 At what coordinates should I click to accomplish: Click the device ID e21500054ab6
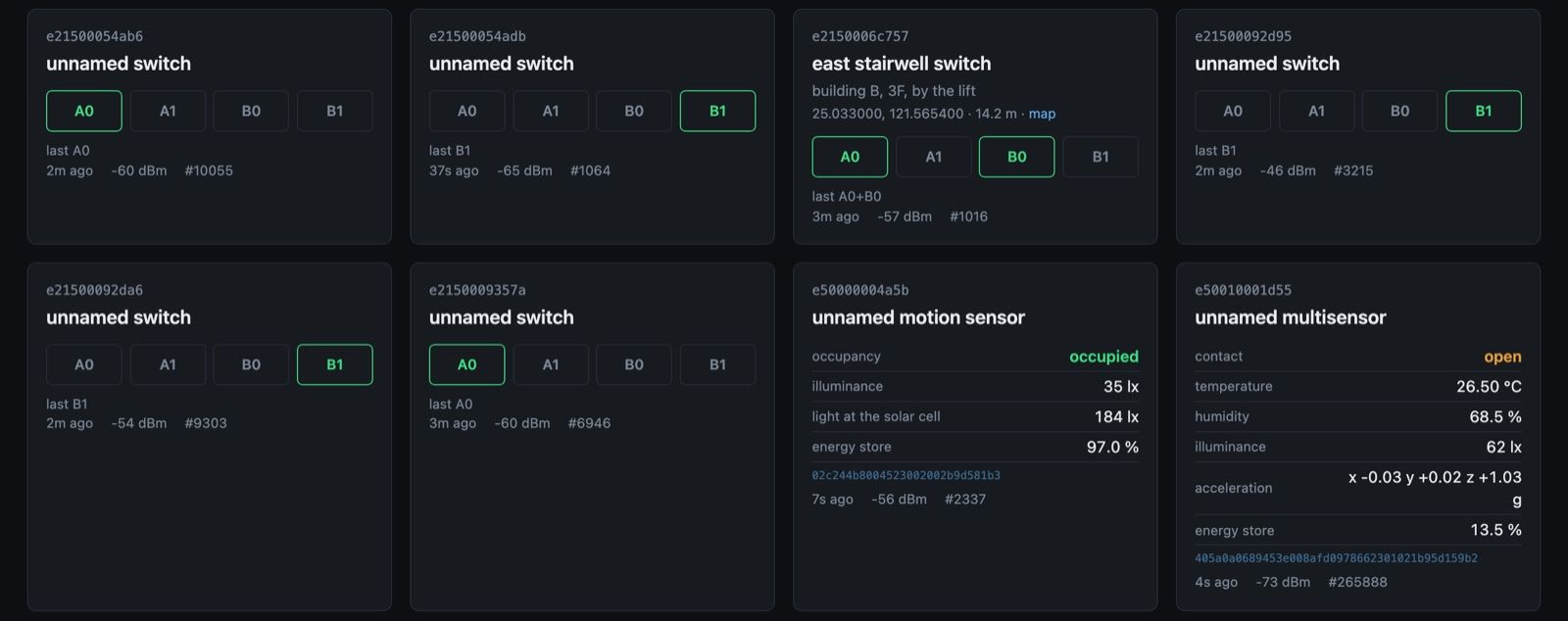[94, 36]
